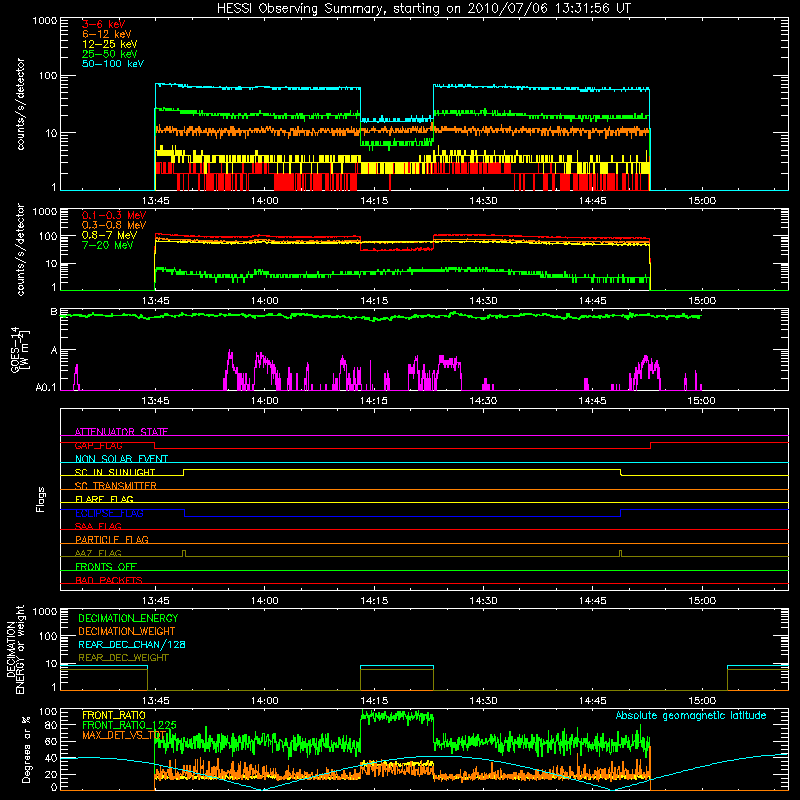Click the 0.8-7 MeV legend label
Image resolution: width=800 pixels, height=800 pixels.
pos(109,235)
